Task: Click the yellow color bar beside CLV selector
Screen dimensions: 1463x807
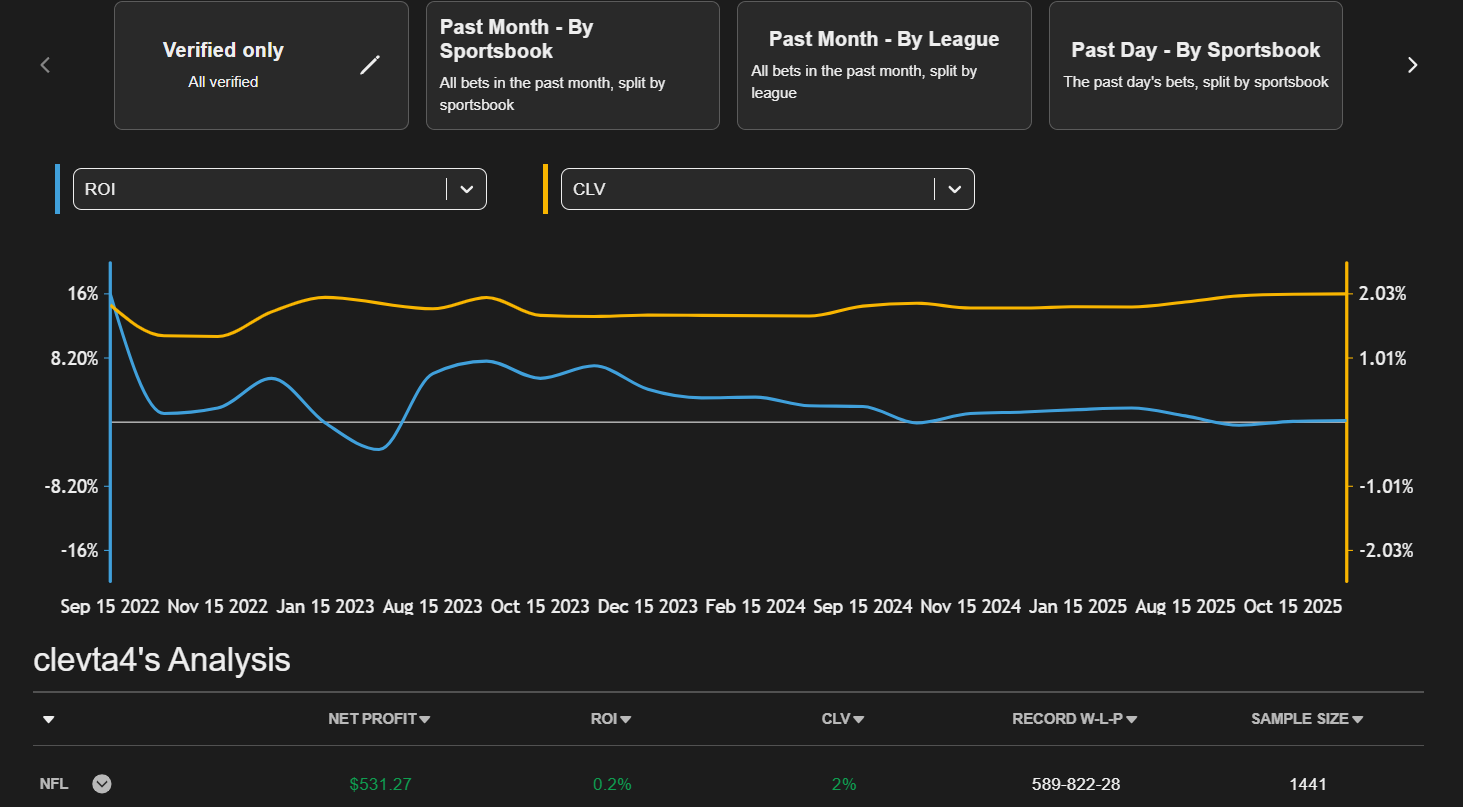Action: (546, 189)
